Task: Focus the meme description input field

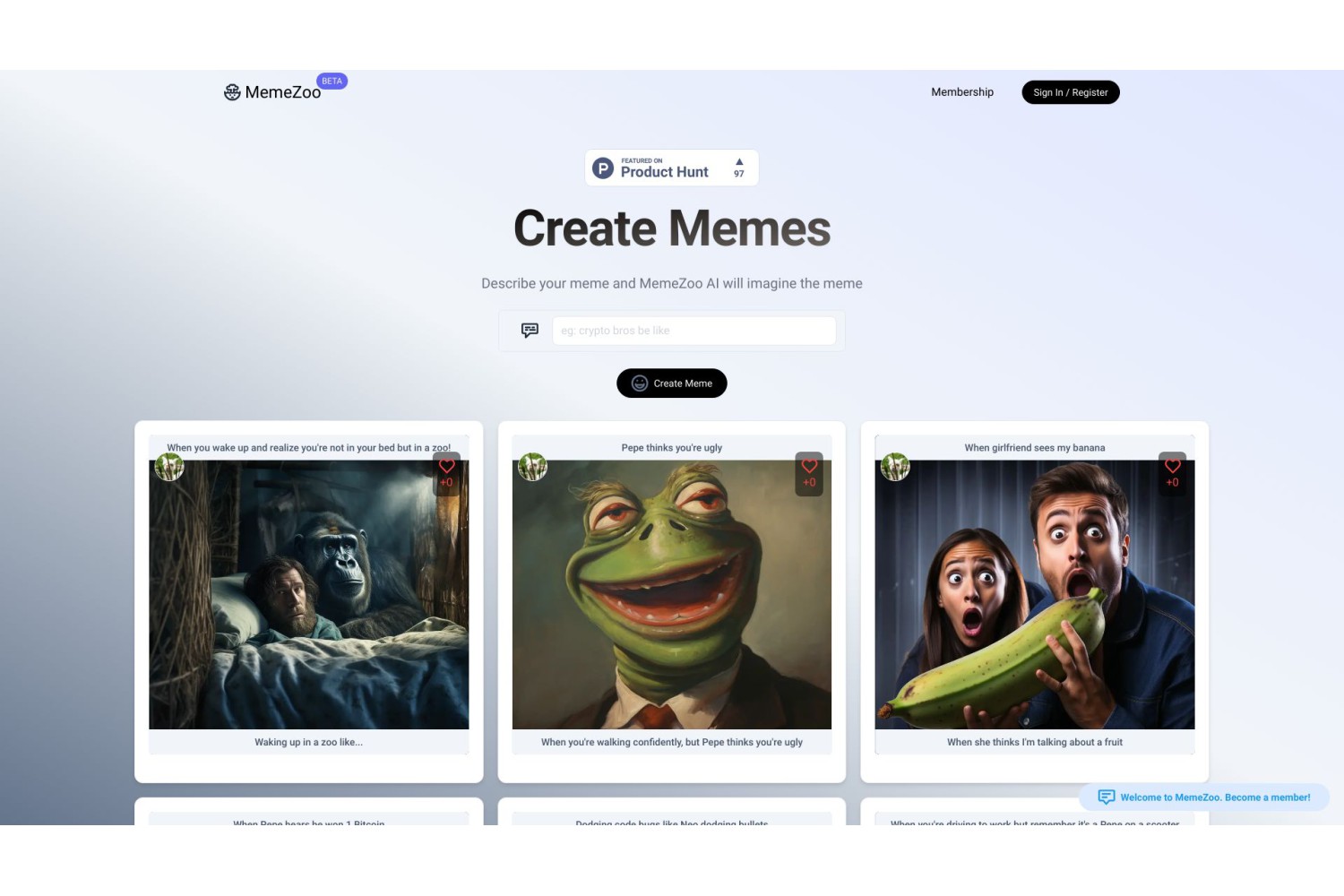Action: pyautogui.click(x=694, y=331)
